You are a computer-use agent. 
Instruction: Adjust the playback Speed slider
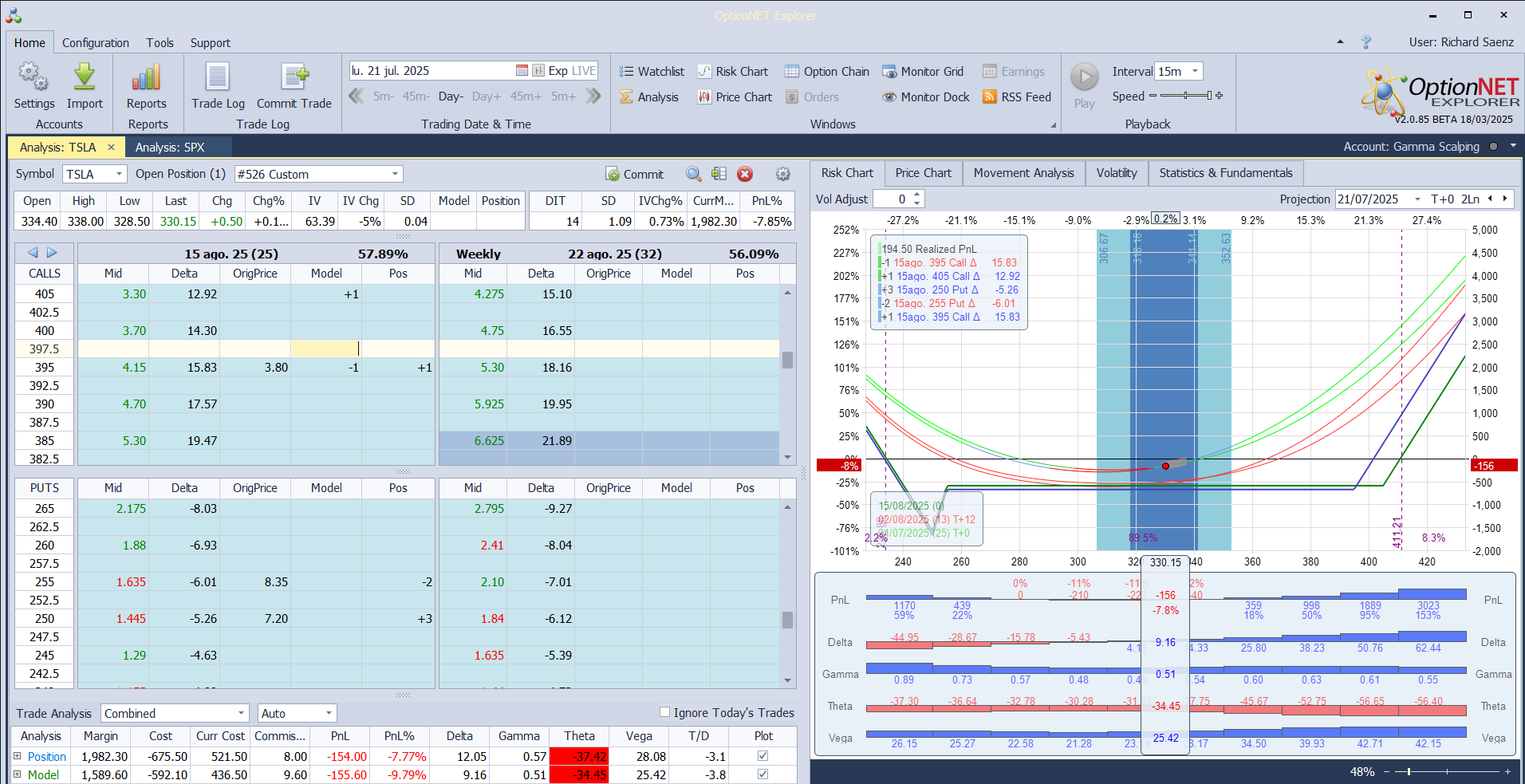point(1186,96)
